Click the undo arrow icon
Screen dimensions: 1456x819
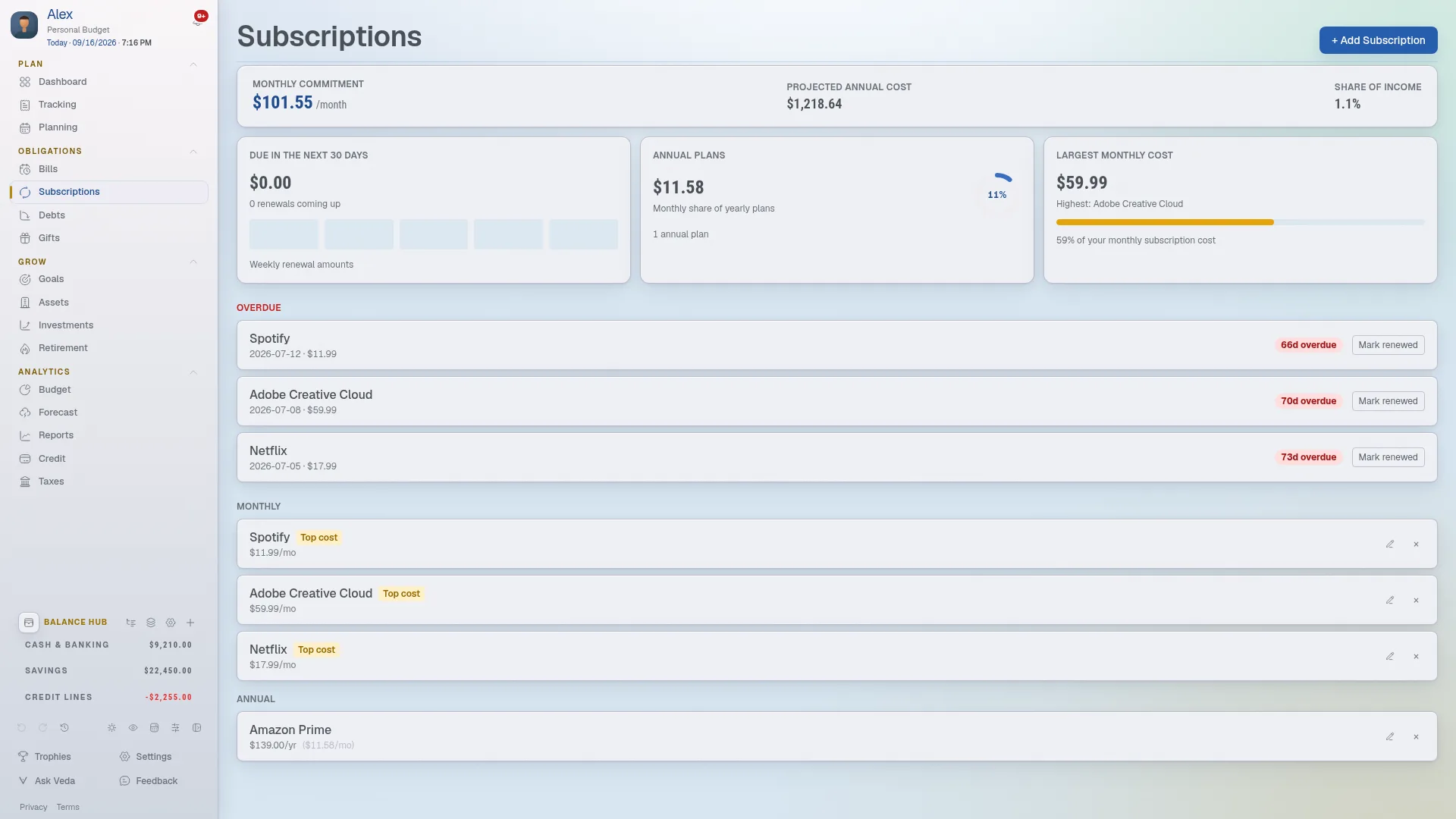pos(21,728)
